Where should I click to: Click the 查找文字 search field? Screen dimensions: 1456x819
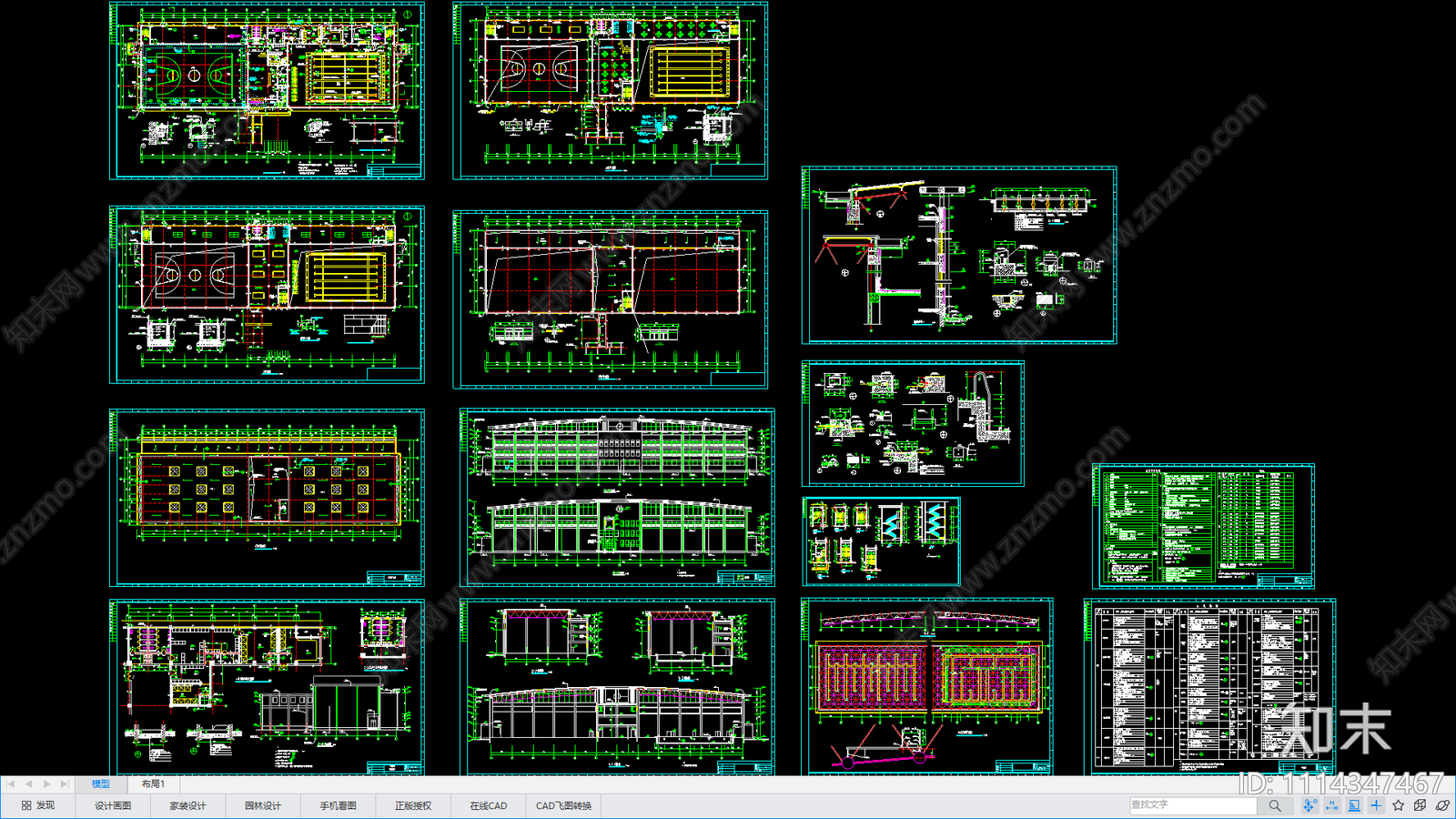point(1192,805)
